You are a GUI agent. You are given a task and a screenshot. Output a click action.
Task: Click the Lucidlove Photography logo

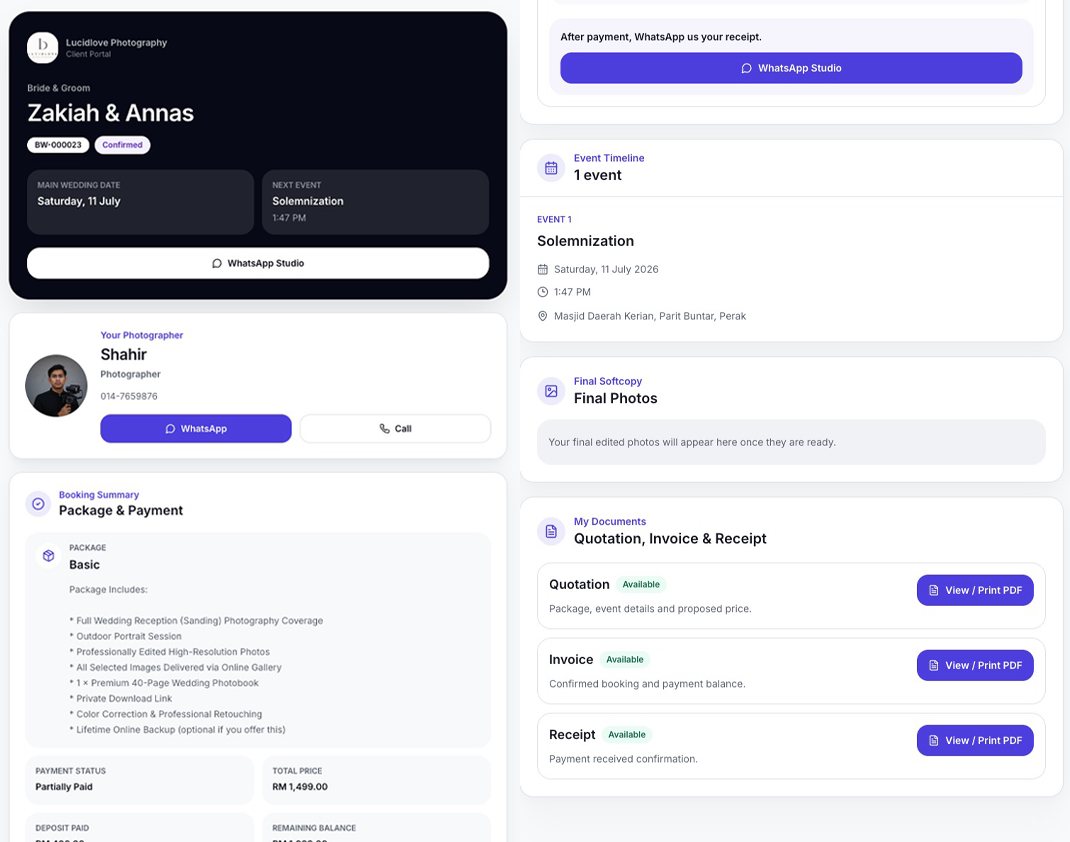point(42,48)
